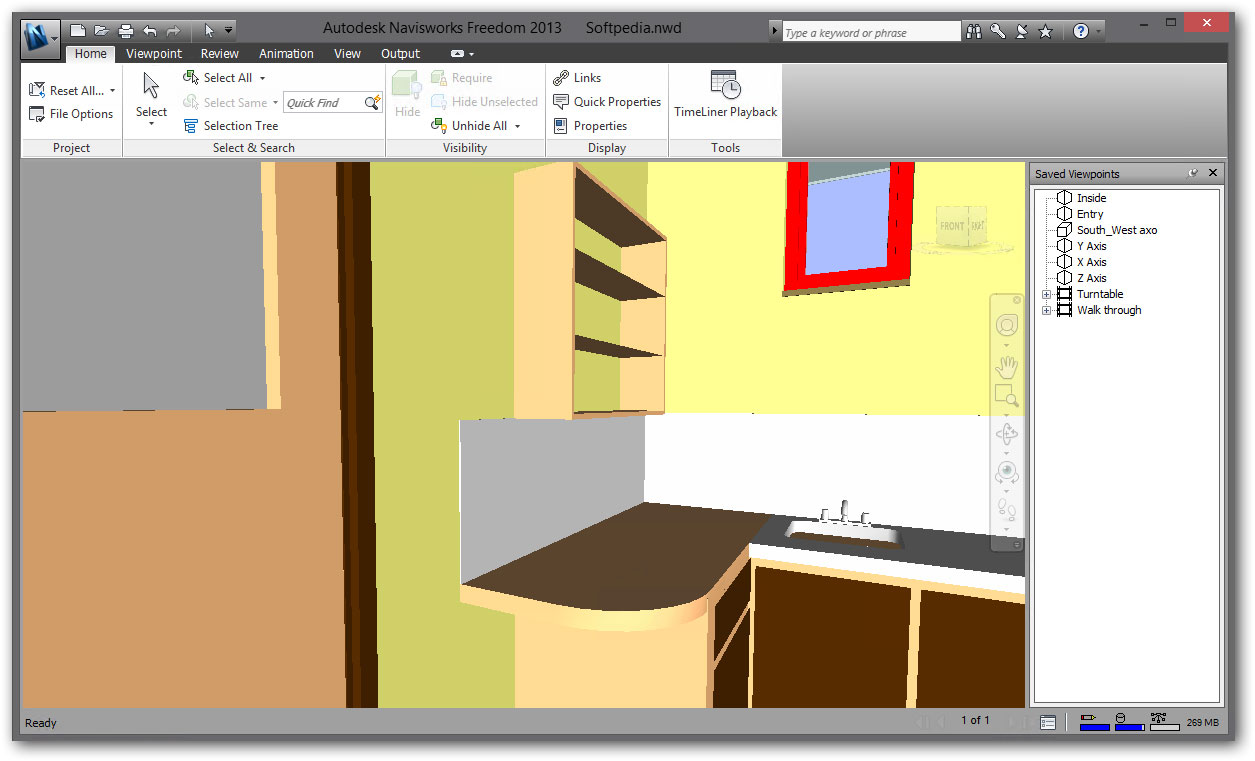
Task: Open the TimeLiner Playback tool
Action: click(725, 95)
